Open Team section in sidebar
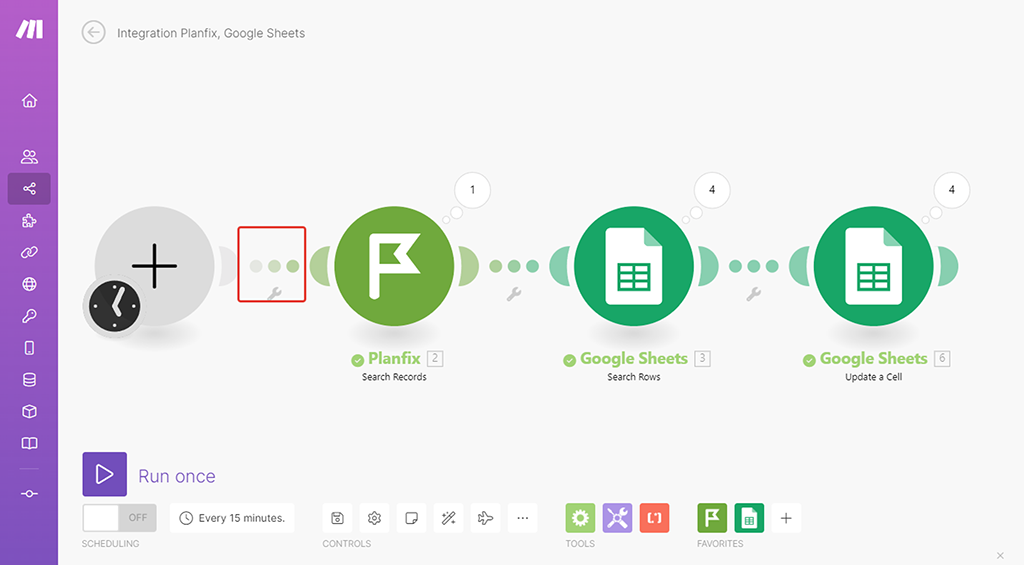This screenshot has width=1024, height=565. (29, 157)
